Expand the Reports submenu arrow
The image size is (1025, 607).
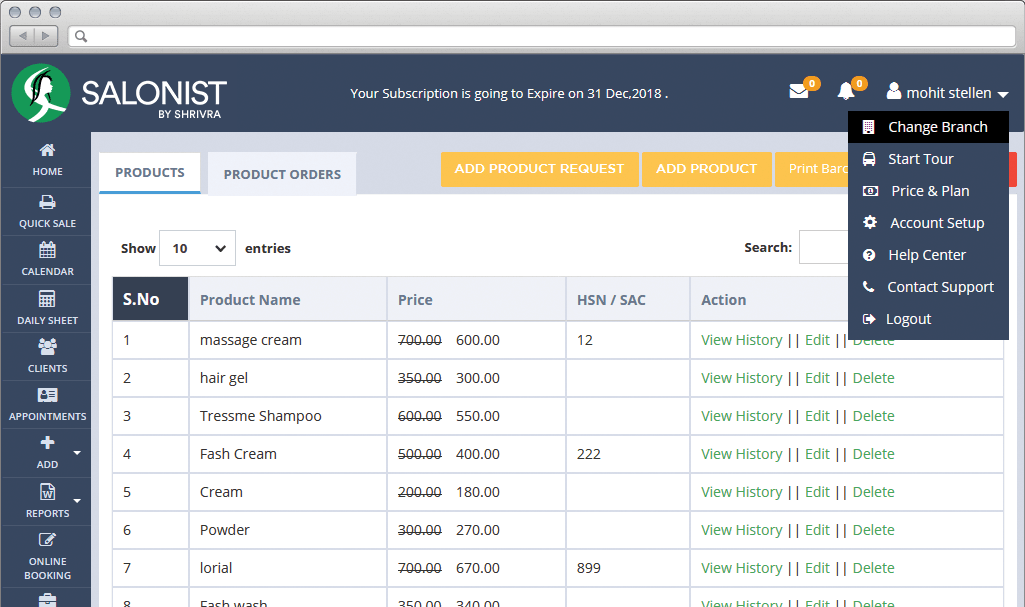pyautogui.click(x=77, y=501)
